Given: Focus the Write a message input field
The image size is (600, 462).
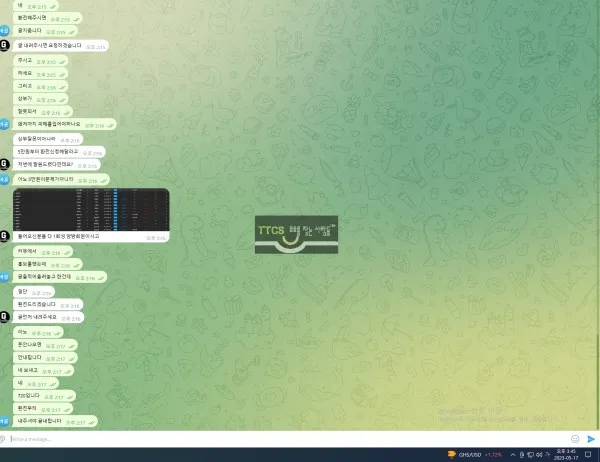Looking at the screenshot, I should point(287,439).
